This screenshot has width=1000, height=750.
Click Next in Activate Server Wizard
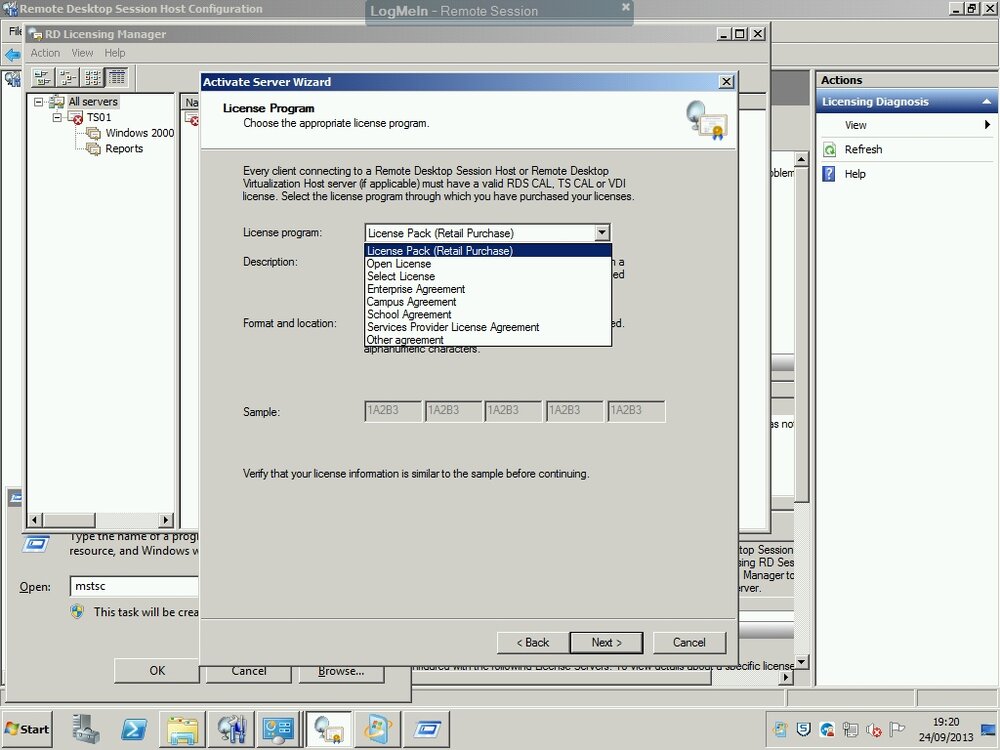click(607, 643)
